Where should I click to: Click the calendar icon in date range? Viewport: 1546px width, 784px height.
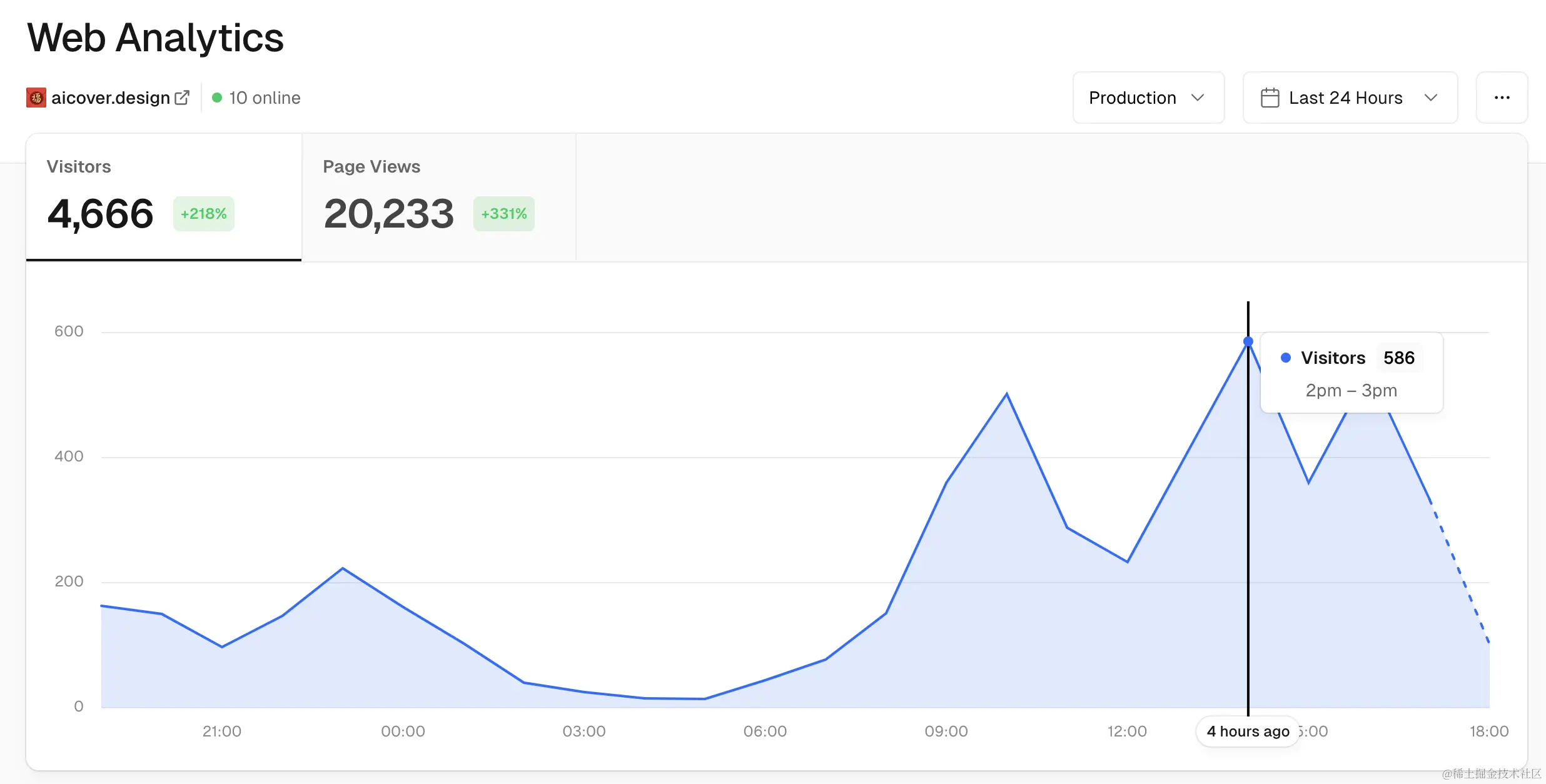click(1270, 98)
